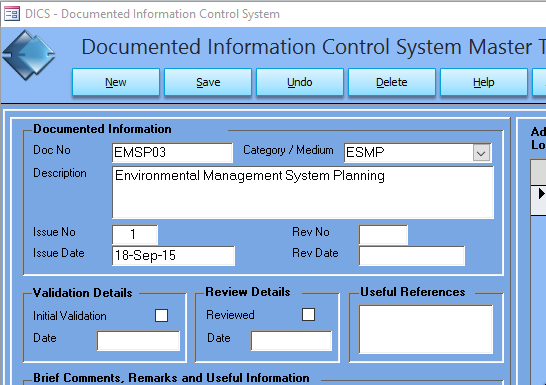Image resolution: width=546 pixels, height=385 pixels.
Task: Click the 'Validation Details' group heading
Action: [83, 293]
